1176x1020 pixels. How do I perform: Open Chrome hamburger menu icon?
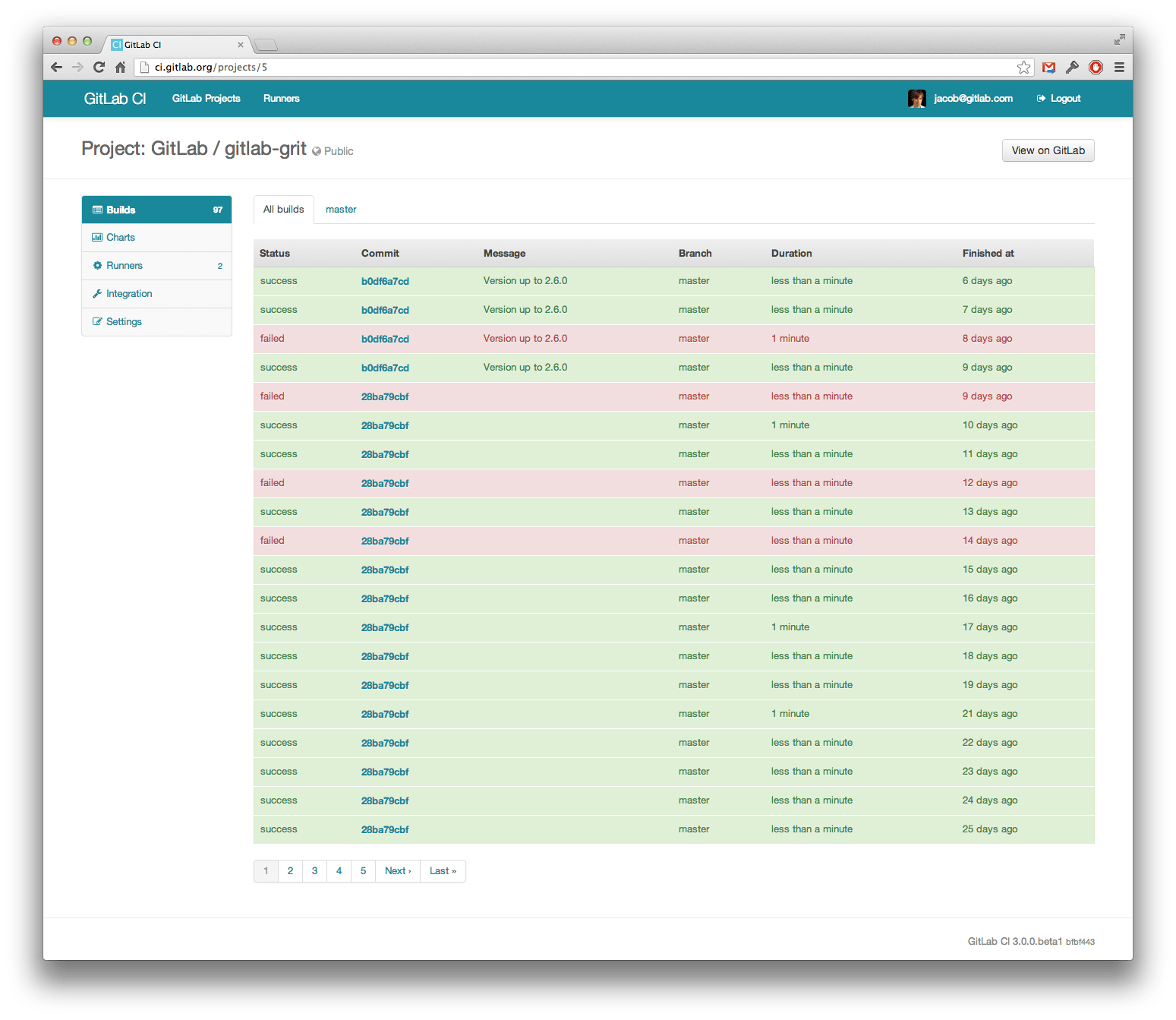point(1119,67)
